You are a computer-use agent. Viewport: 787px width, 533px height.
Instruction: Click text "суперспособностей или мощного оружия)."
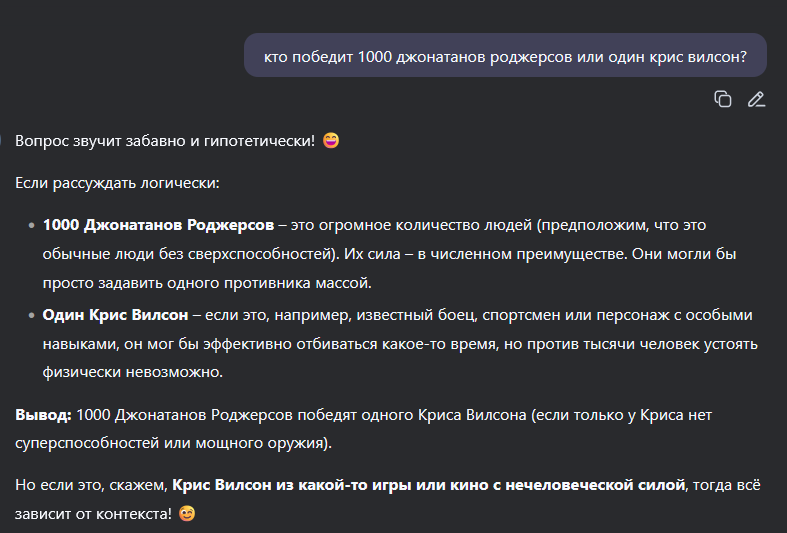click(173, 443)
